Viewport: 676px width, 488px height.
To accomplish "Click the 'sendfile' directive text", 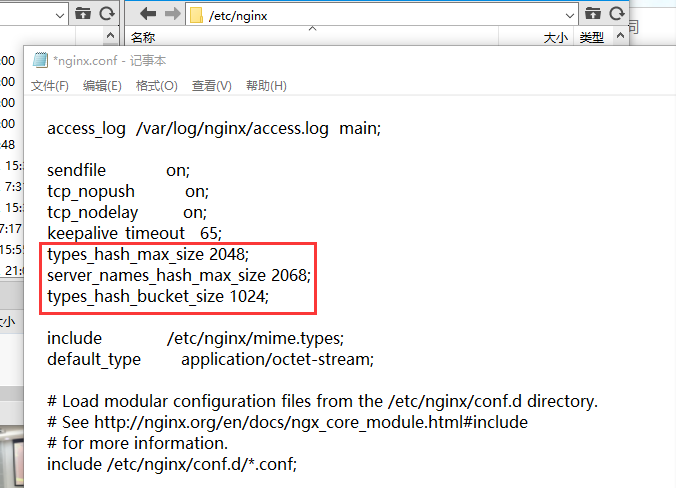I will [76, 170].
